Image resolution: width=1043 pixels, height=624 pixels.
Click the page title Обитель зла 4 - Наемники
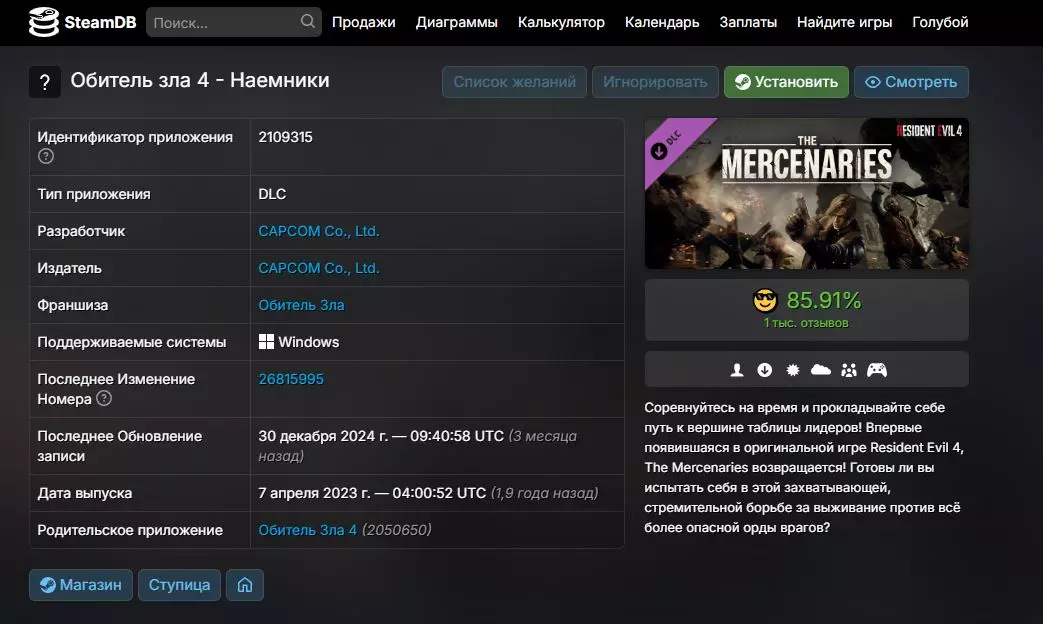pos(200,80)
